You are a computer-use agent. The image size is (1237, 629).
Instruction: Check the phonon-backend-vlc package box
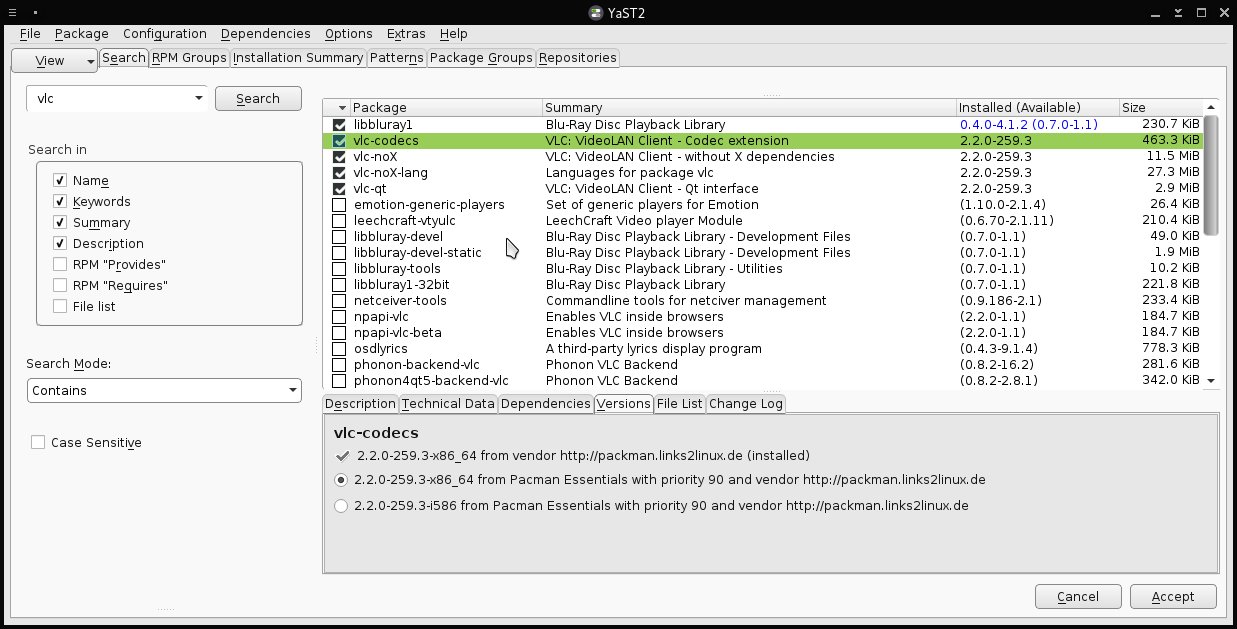339,365
